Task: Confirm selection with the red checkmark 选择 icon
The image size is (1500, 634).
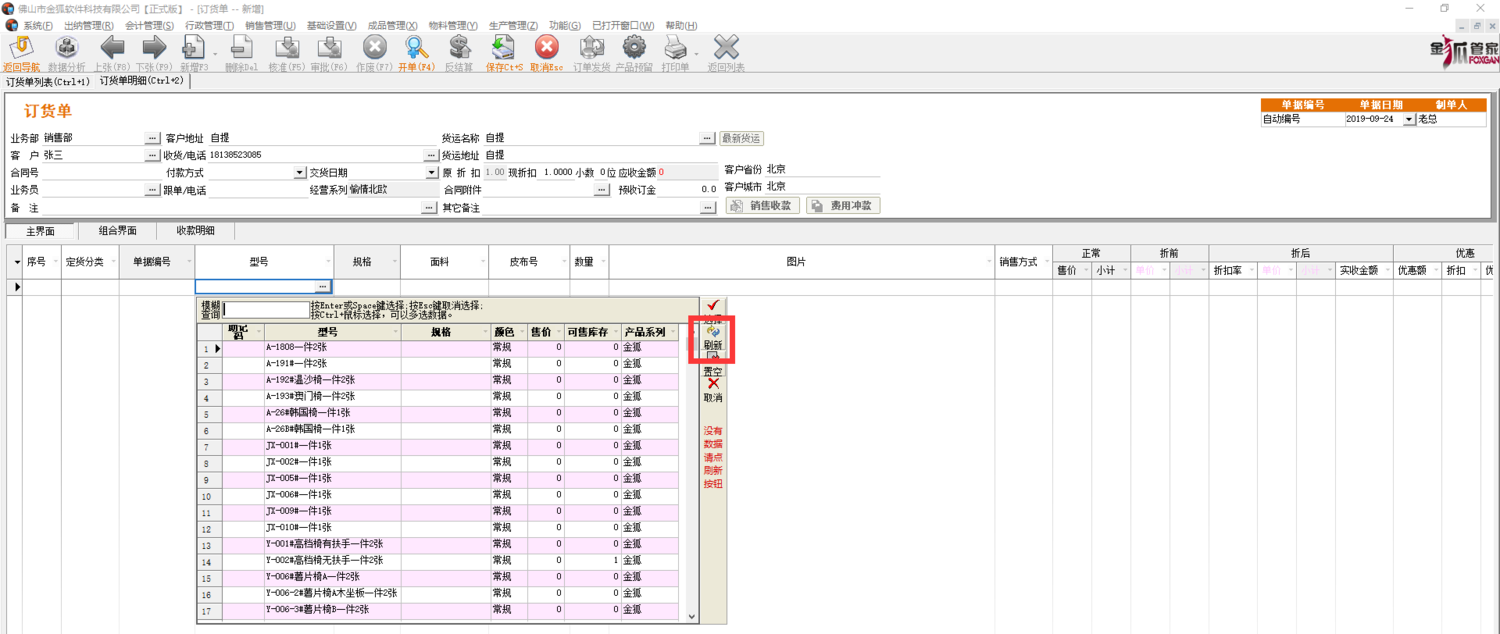Action: pos(713,306)
